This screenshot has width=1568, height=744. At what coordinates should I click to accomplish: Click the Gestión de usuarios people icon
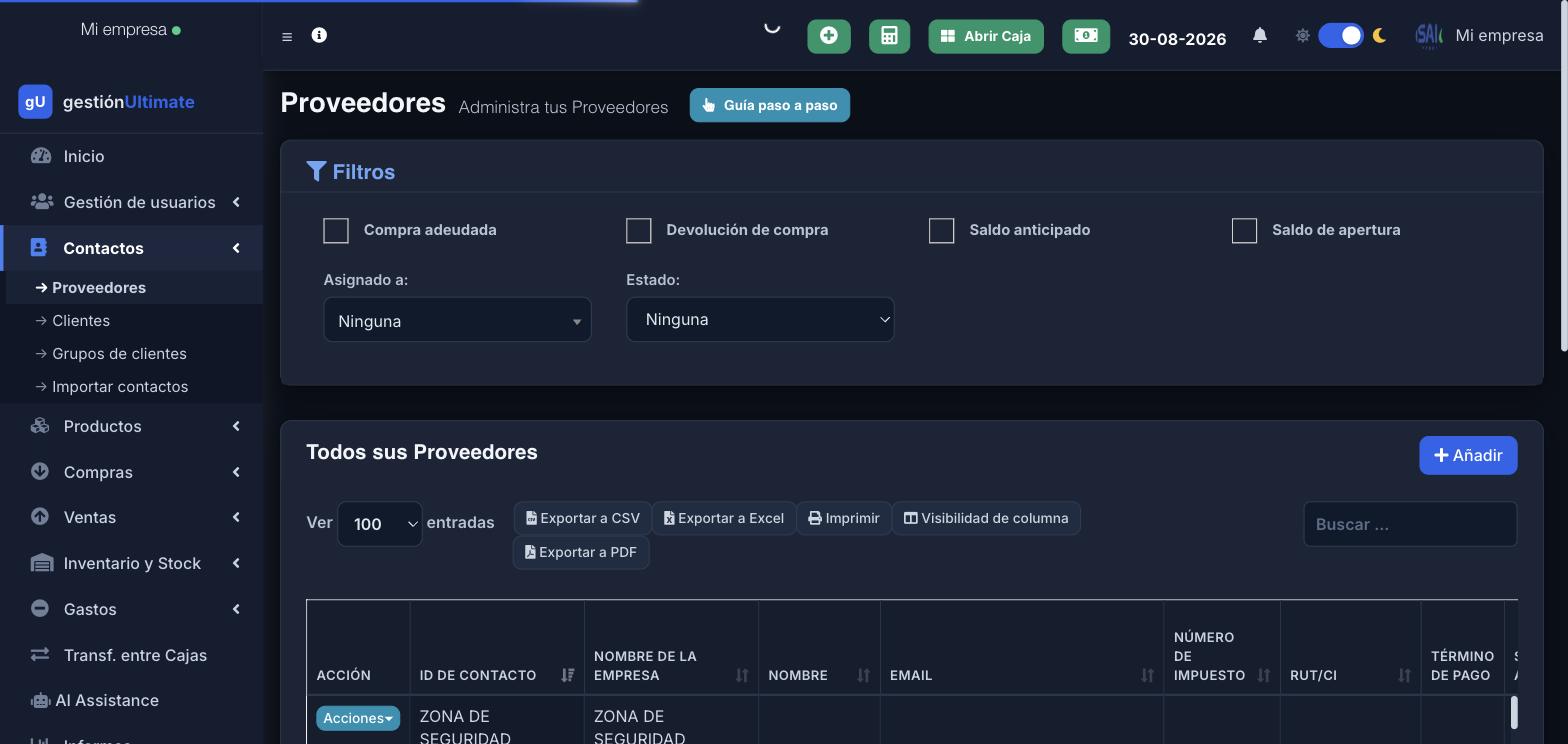pyautogui.click(x=41, y=202)
